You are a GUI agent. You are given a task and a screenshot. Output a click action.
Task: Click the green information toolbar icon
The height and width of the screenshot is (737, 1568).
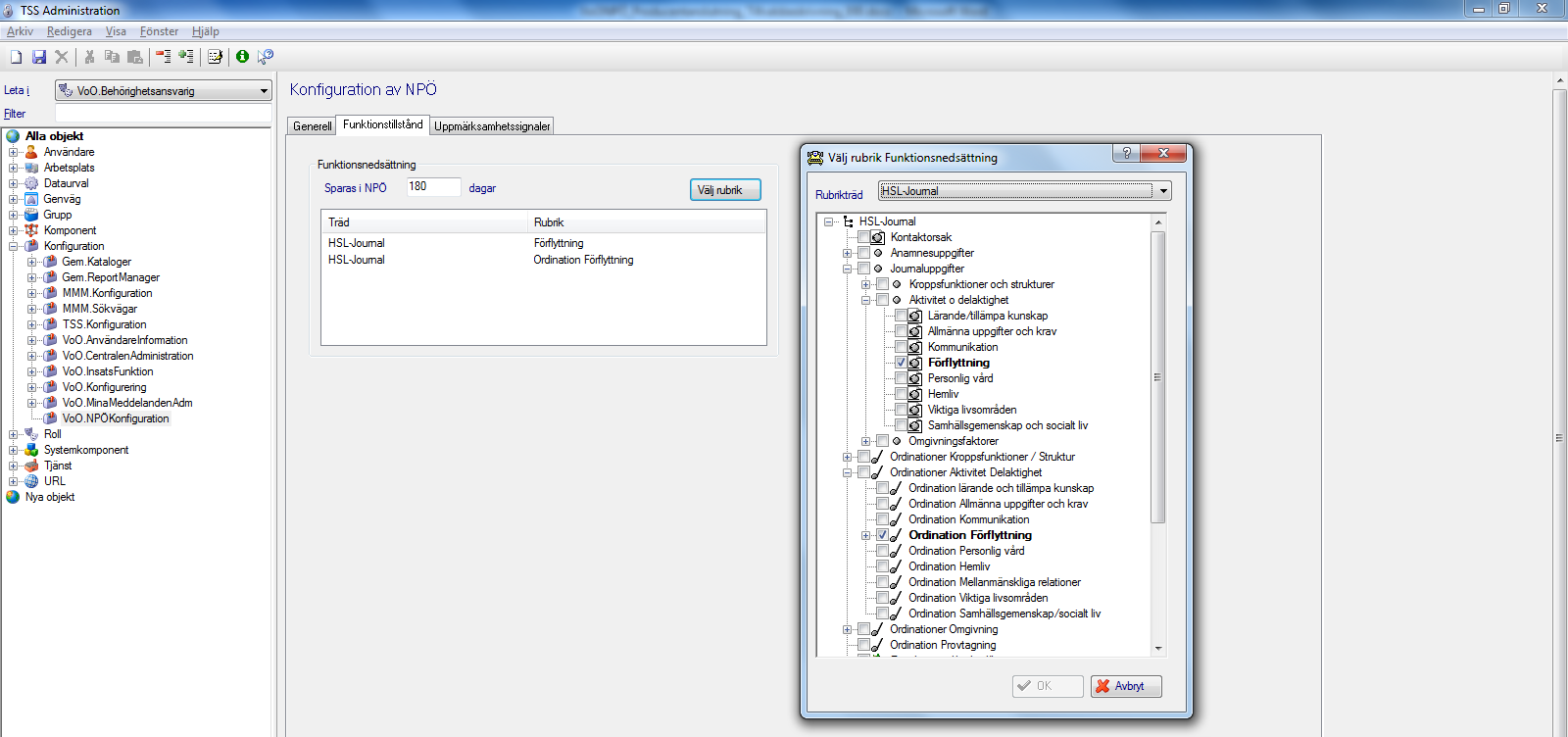click(x=242, y=57)
